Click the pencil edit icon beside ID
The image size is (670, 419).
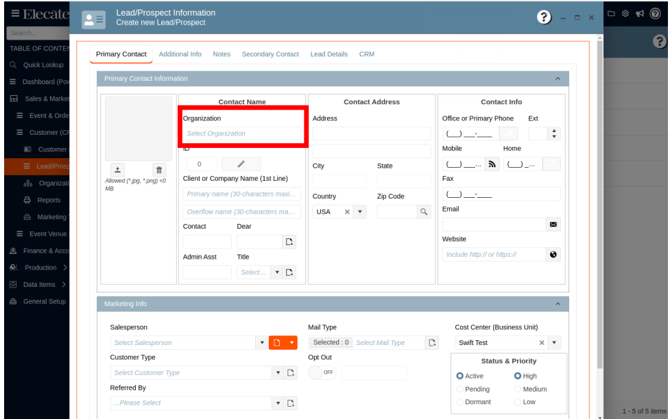pyautogui.click(x=240, y=164)
